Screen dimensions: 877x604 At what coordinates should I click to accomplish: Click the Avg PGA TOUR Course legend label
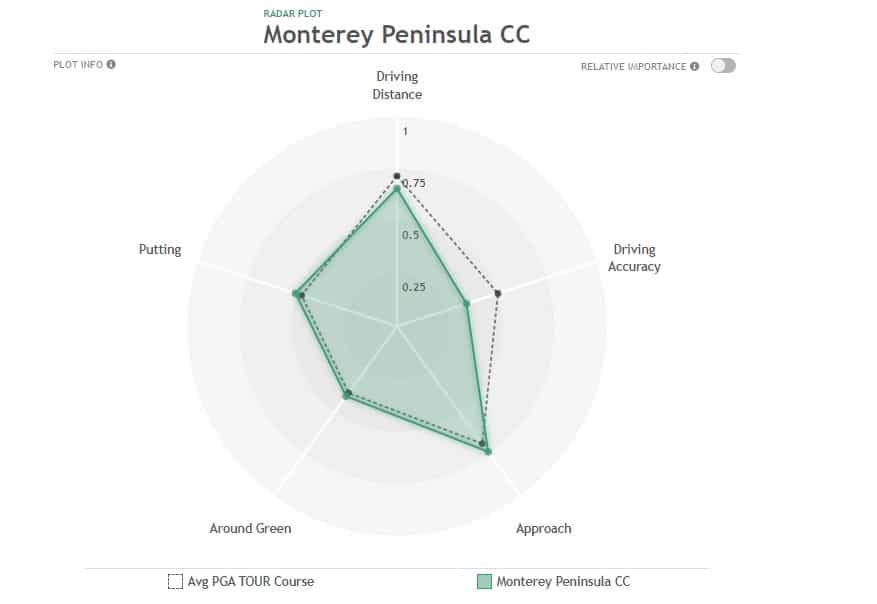[x=251, y=582]
